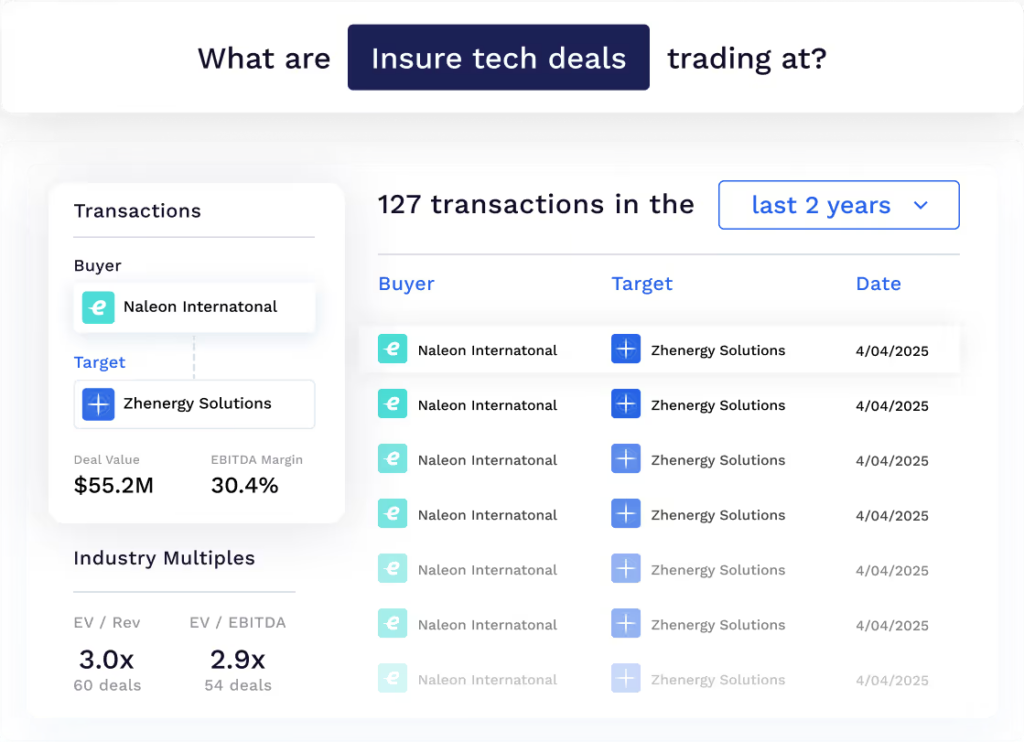
Task: Click the blue Target link in the Transactions panel
Action: click(100, 362)
